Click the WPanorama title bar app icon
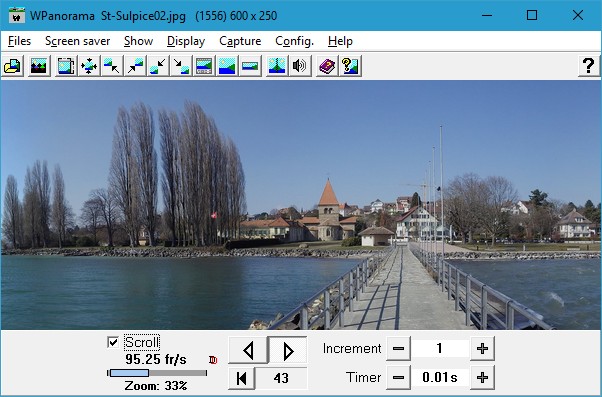 point(16,15)
